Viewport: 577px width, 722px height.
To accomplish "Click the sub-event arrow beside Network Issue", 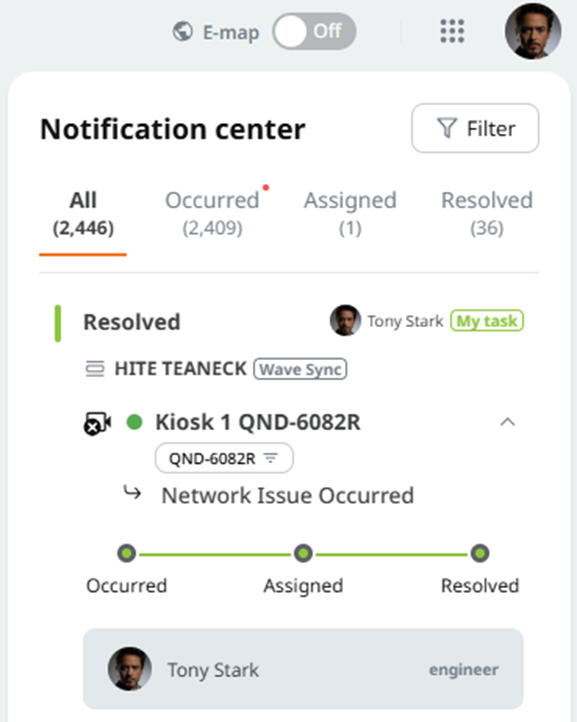I will pyautogui.click(x=133, y=493).
